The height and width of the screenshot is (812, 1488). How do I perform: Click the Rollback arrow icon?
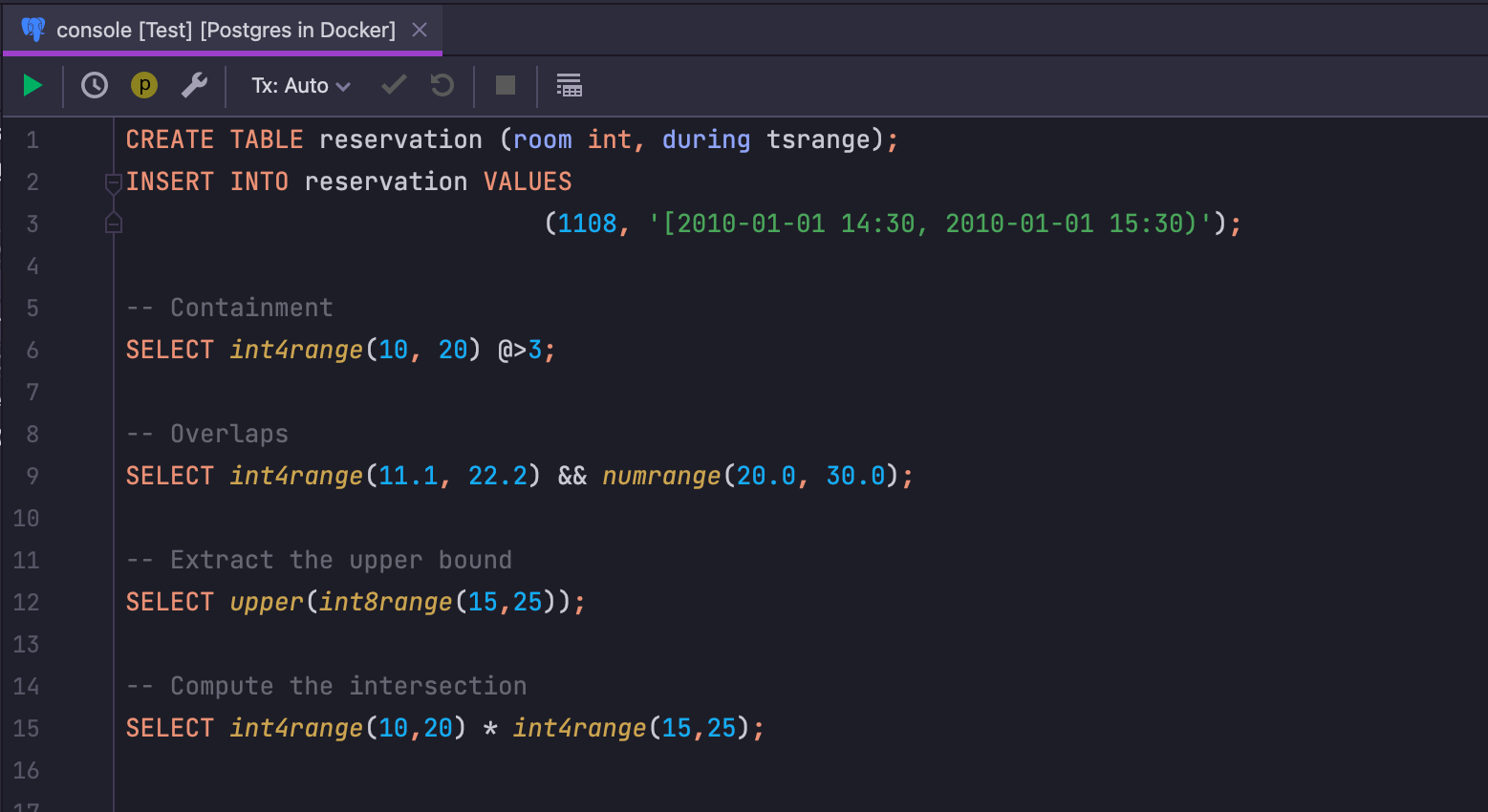click(442, 86)
